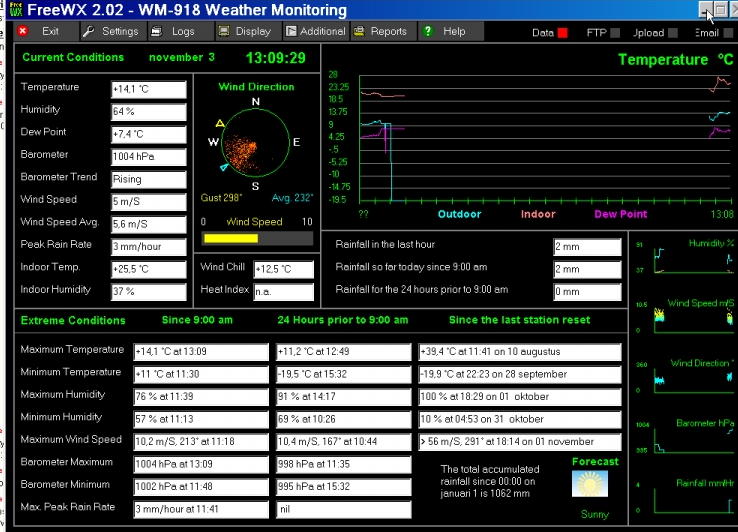The width and height of the screenshot is (738, 532).
Task: Click the Additional toolbar icon
Action: [x=291, y=32]
